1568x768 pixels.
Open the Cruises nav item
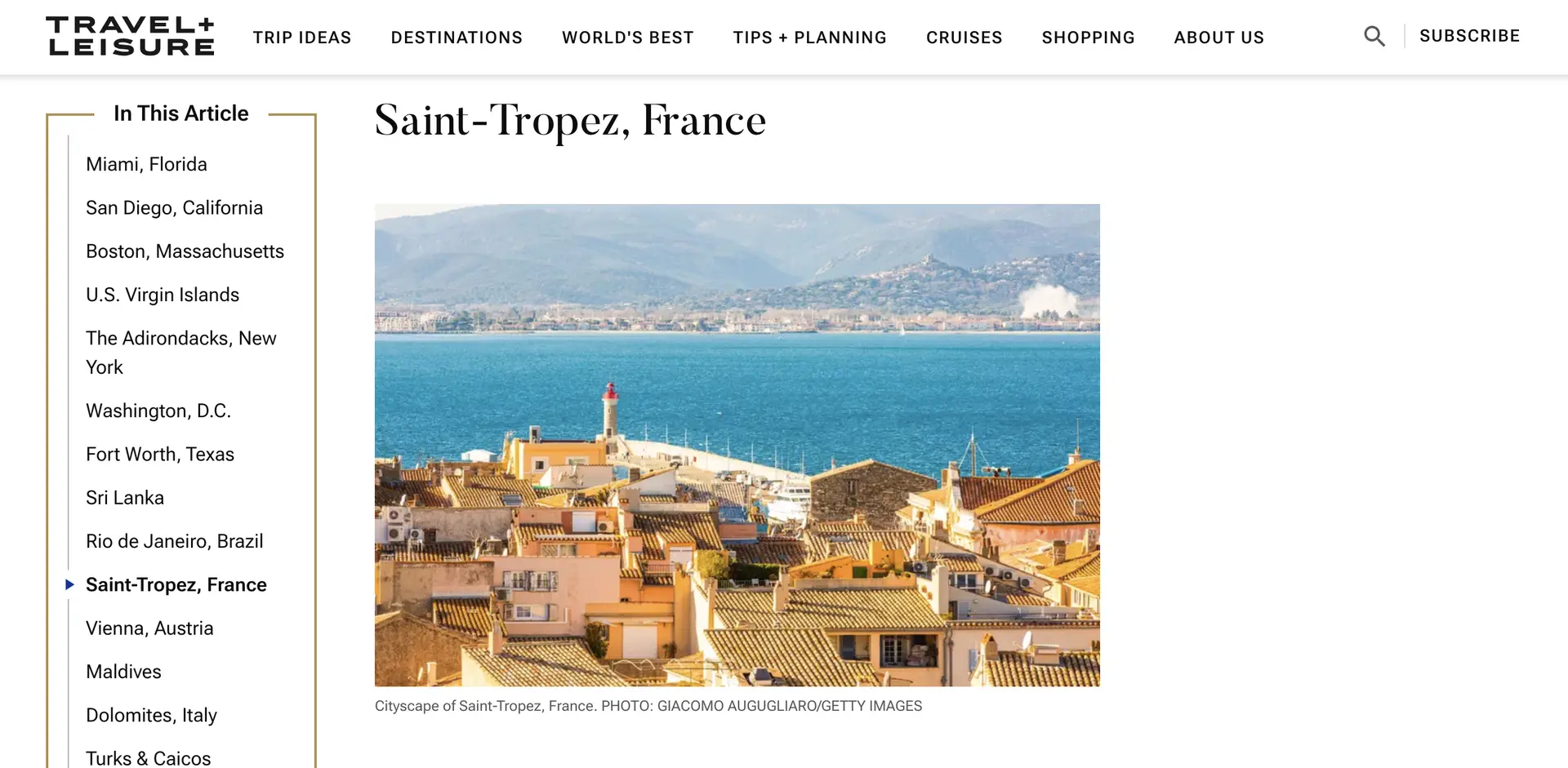964,38
